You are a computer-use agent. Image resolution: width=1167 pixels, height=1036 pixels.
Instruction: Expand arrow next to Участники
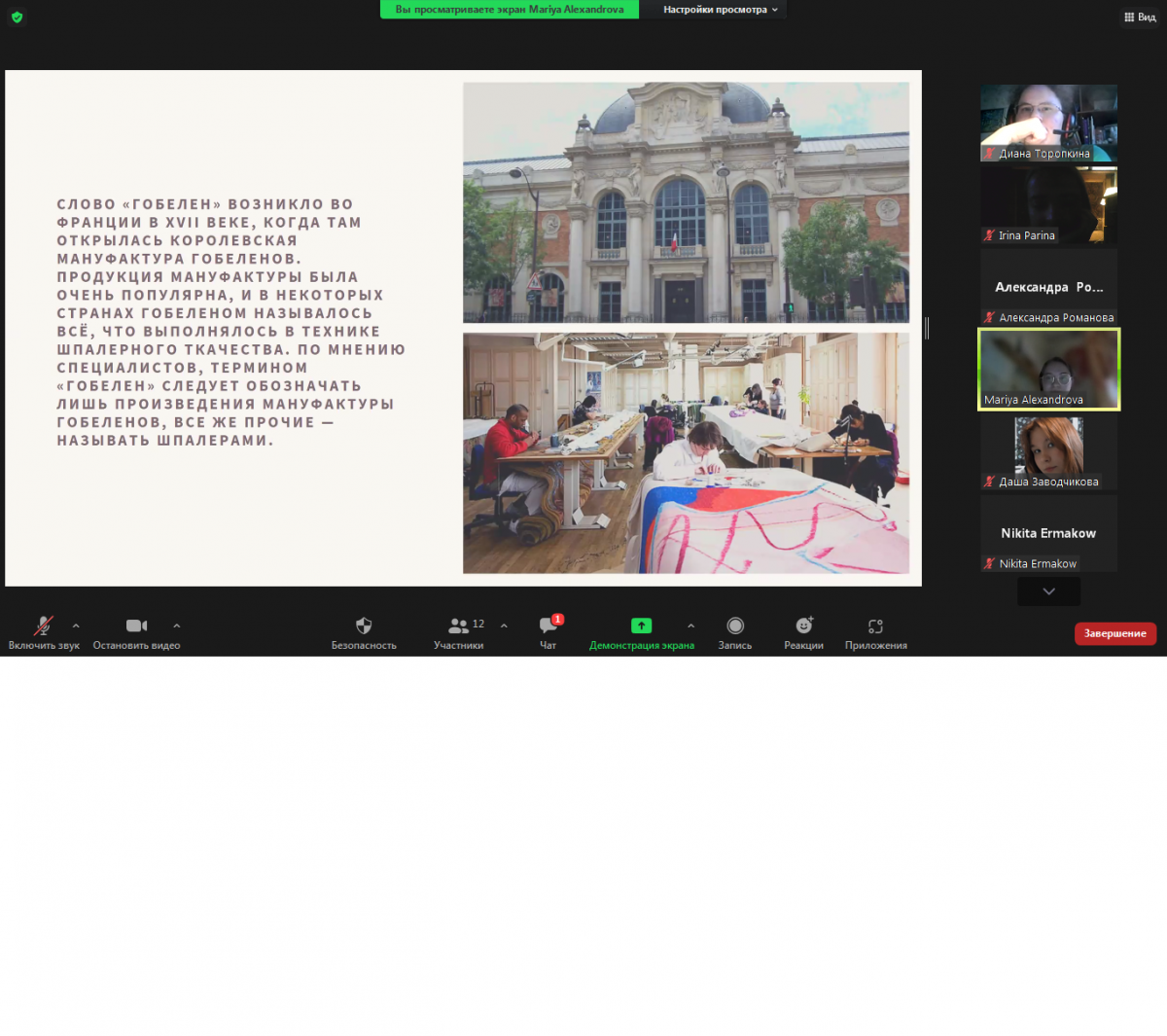504,625
